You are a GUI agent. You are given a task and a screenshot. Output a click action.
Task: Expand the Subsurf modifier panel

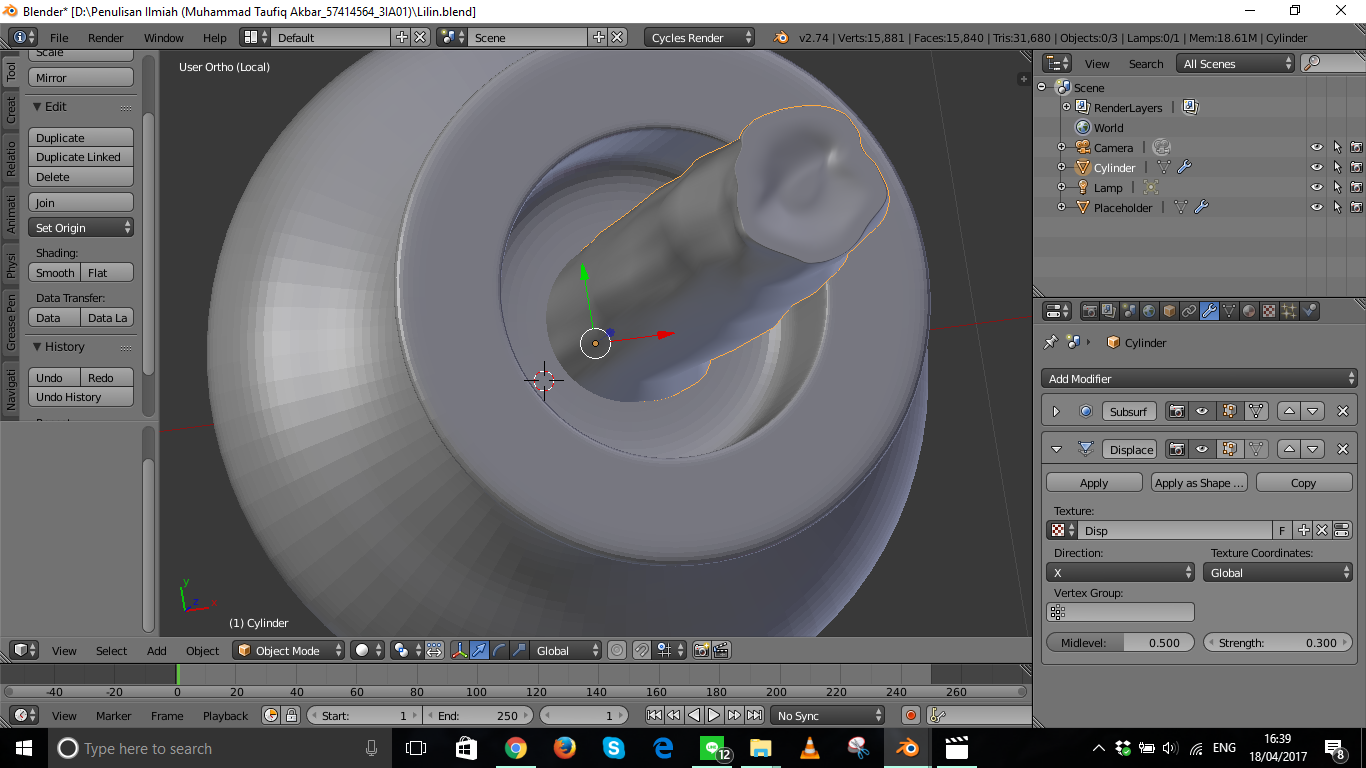tap(1056, 411)
